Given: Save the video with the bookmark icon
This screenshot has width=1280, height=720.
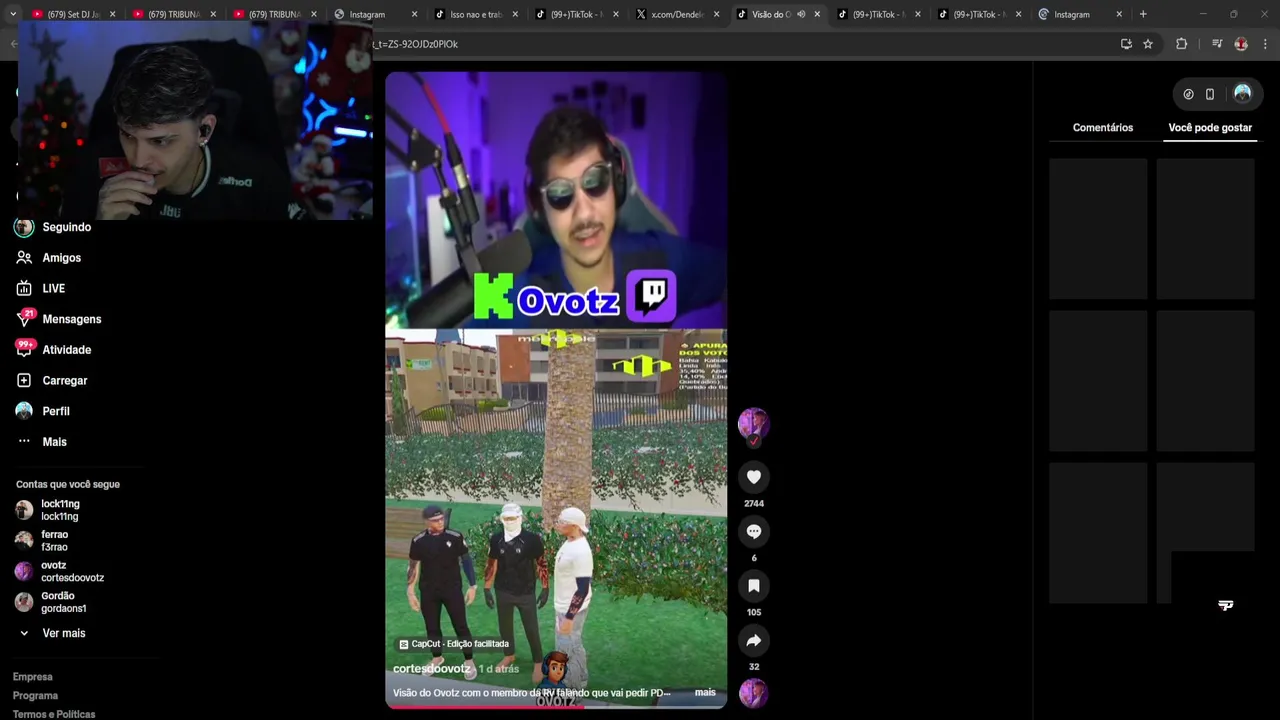Looking at the screenshot, I should pyautogui.click(x=754, y=586).
